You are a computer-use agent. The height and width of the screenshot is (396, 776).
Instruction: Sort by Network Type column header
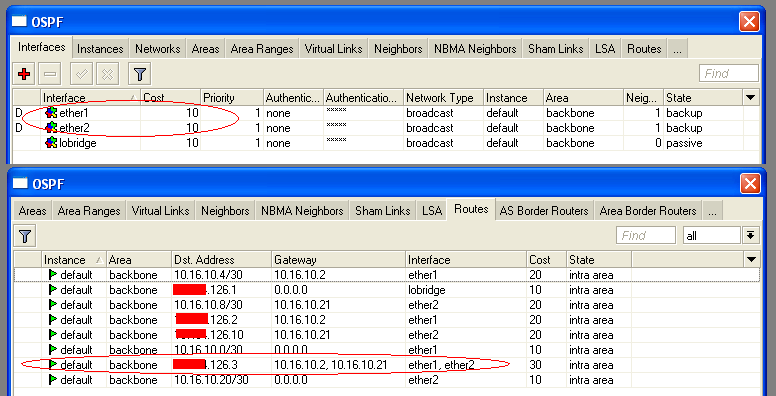click(x=443, y=98)
